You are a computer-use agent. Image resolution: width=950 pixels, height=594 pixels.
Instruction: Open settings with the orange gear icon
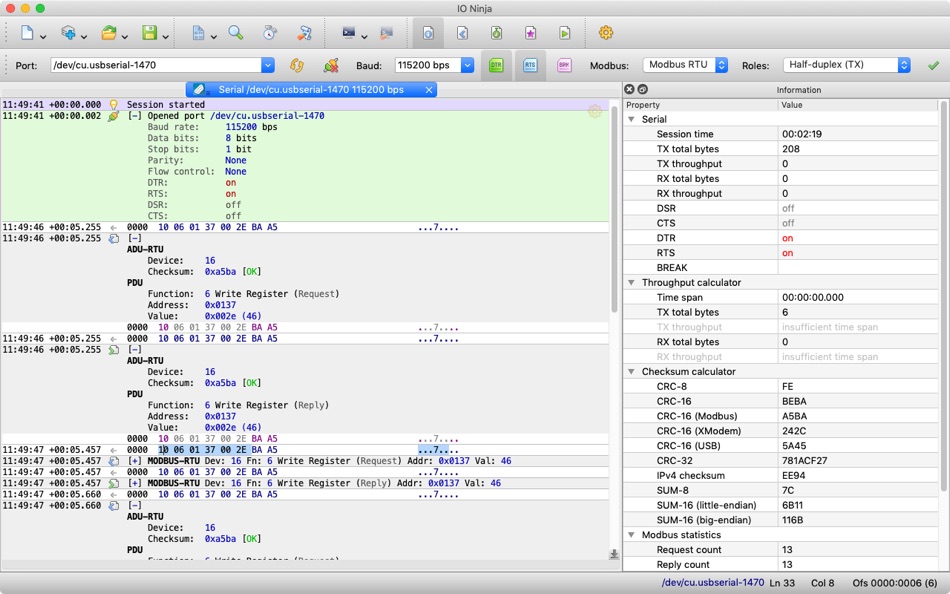pyautogui.click(x=606, y=33)
